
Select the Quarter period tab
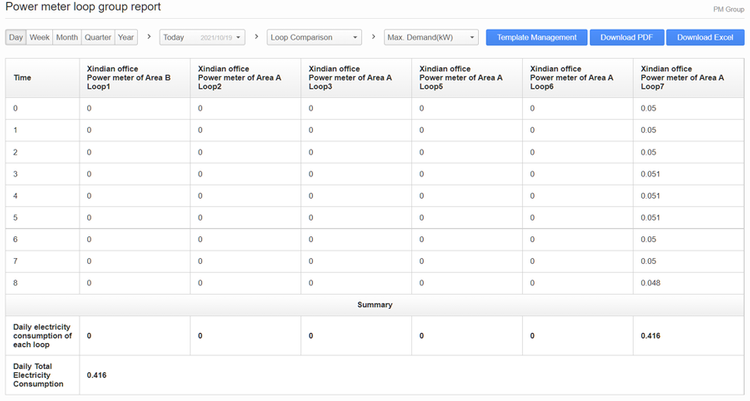[98, 38]
